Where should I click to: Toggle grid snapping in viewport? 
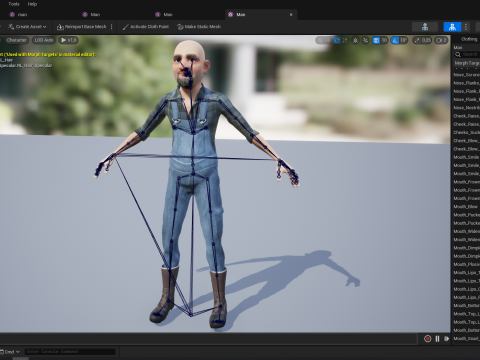pyautogui.click(x=376, y=40)
